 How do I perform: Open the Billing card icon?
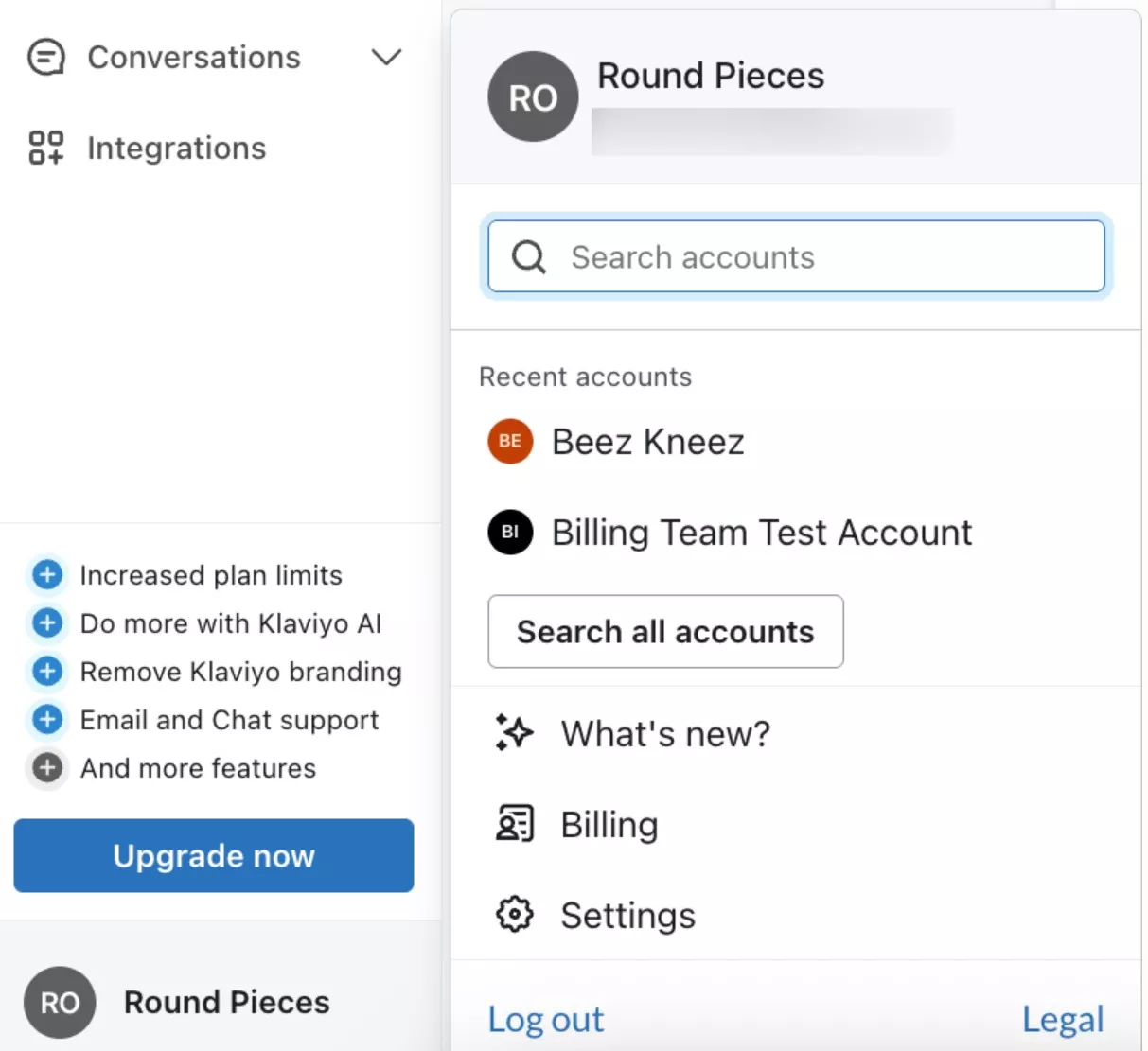click(x=513, y=823)
